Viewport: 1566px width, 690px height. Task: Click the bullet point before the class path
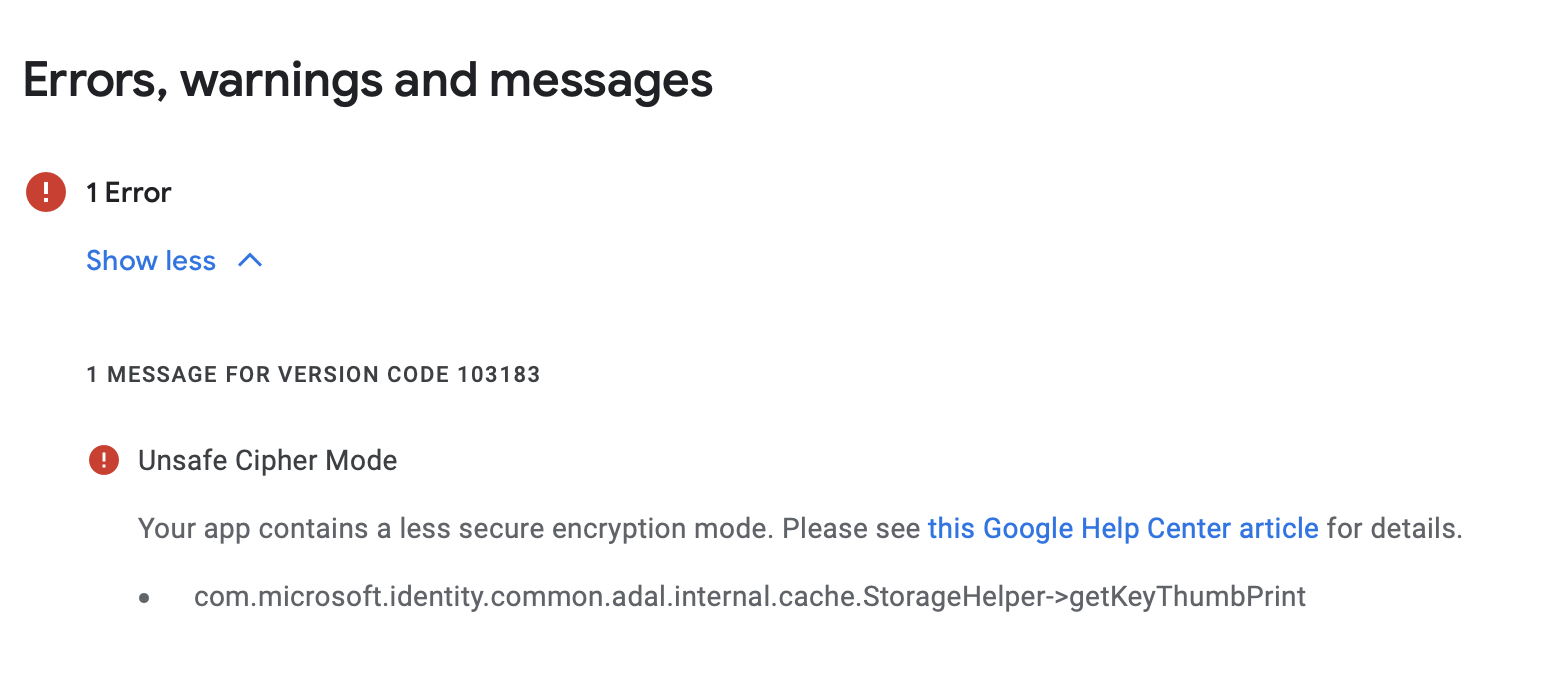coord(143,596)
